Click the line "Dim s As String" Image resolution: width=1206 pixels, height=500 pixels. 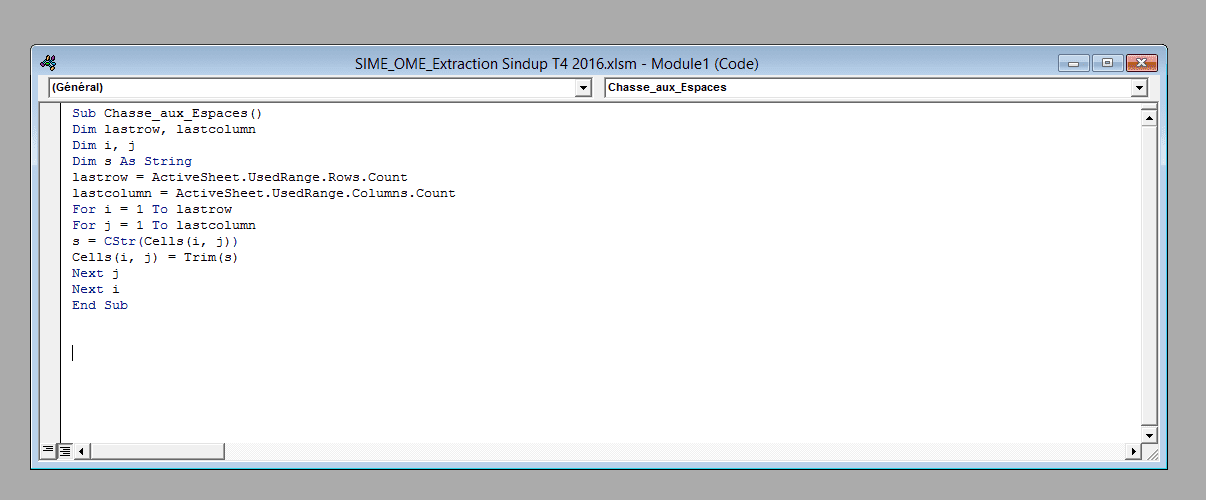tap(132, 161)
